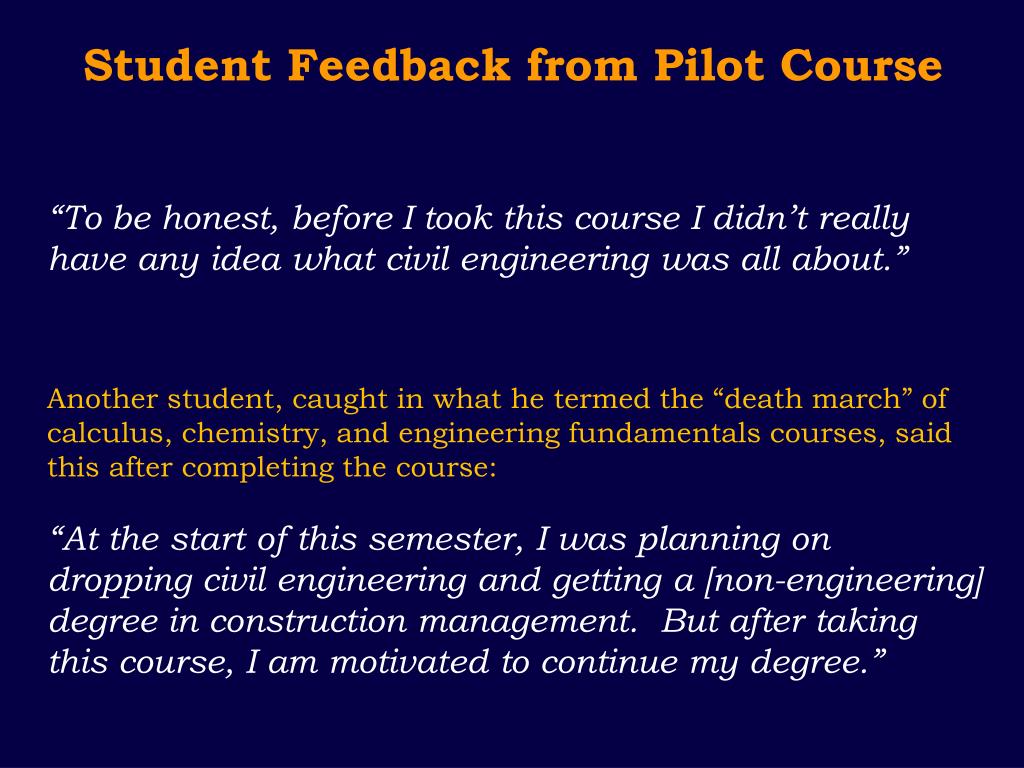The image size is (1024, 768).
Task: Click the orange paragraph beginning "Another student"
Action: pyautogui.click(x=499, y=433)
